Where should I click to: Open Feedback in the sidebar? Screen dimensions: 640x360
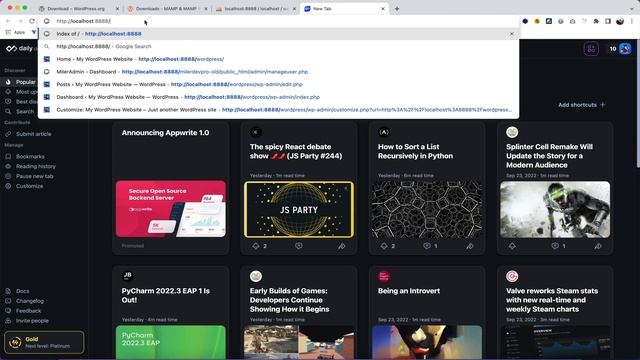coord(23,311)
